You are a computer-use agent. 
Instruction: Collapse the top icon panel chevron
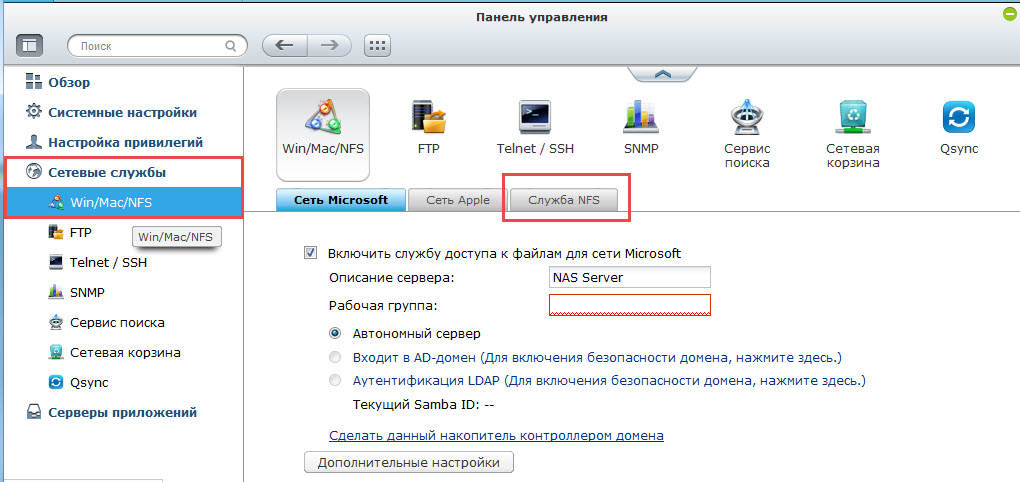point(662,74)
